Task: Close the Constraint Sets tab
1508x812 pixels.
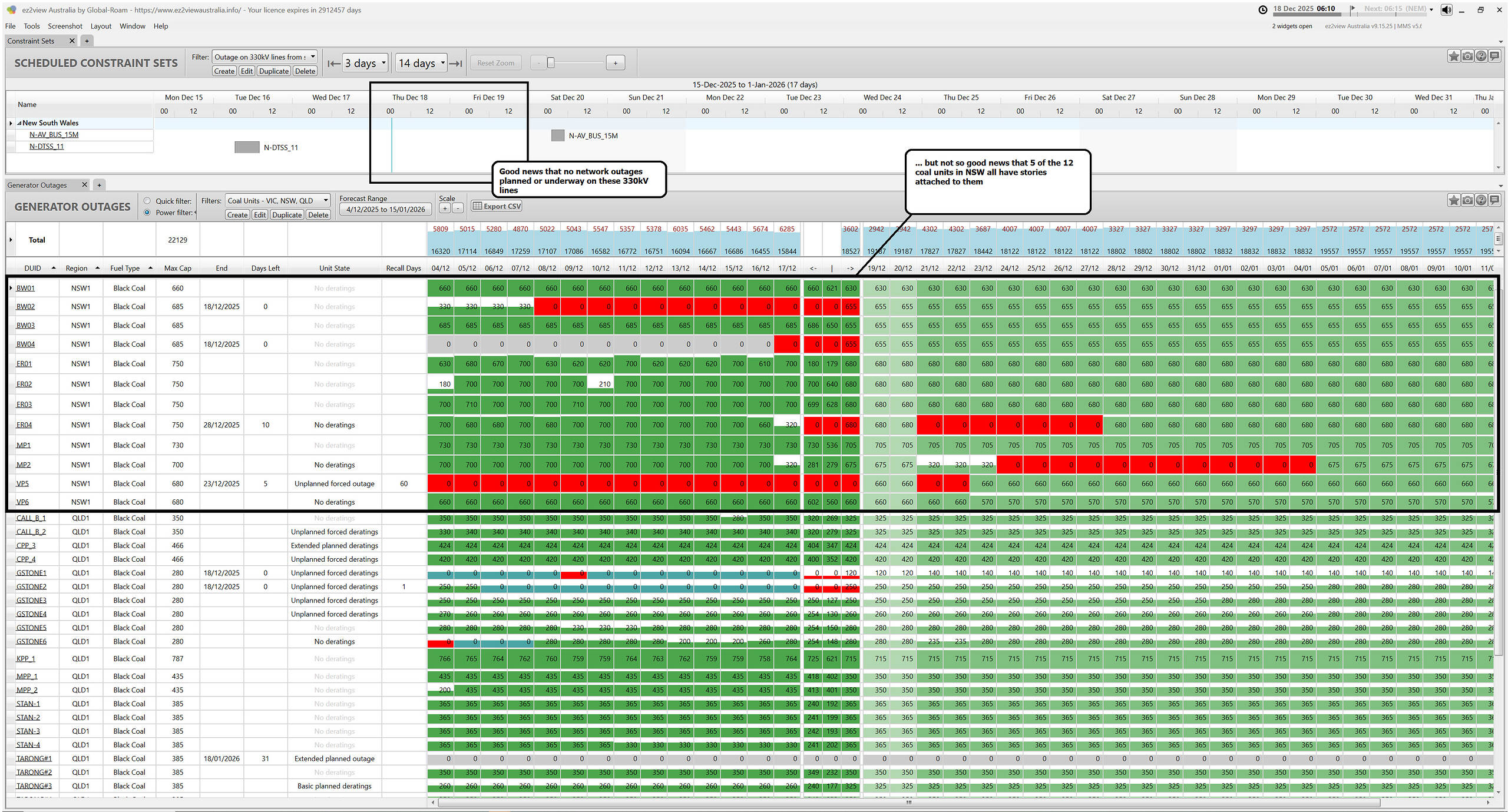Action: point(72,41)
